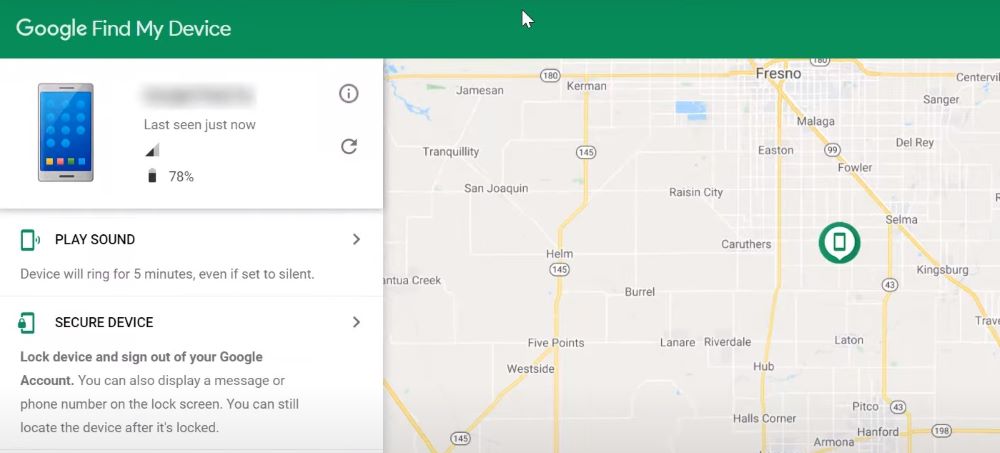Click the Westside map label
1000x453 pixels.
pos(531,369)
